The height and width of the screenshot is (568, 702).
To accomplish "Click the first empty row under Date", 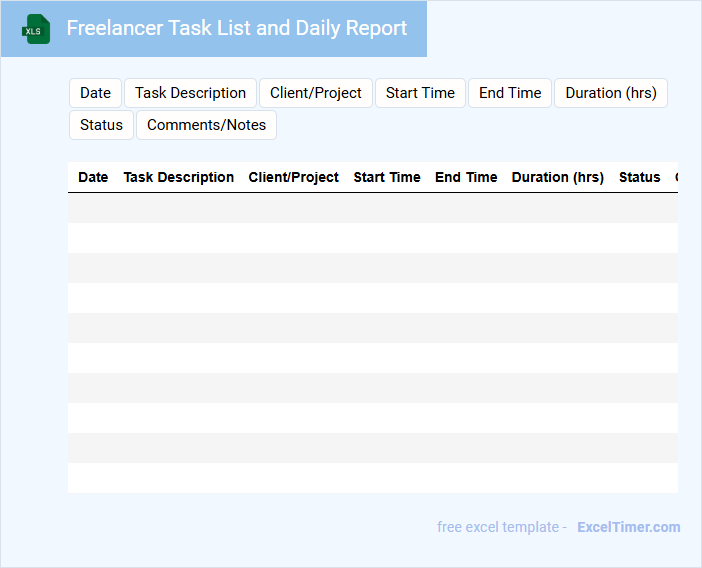I will [x=93, y=208].
